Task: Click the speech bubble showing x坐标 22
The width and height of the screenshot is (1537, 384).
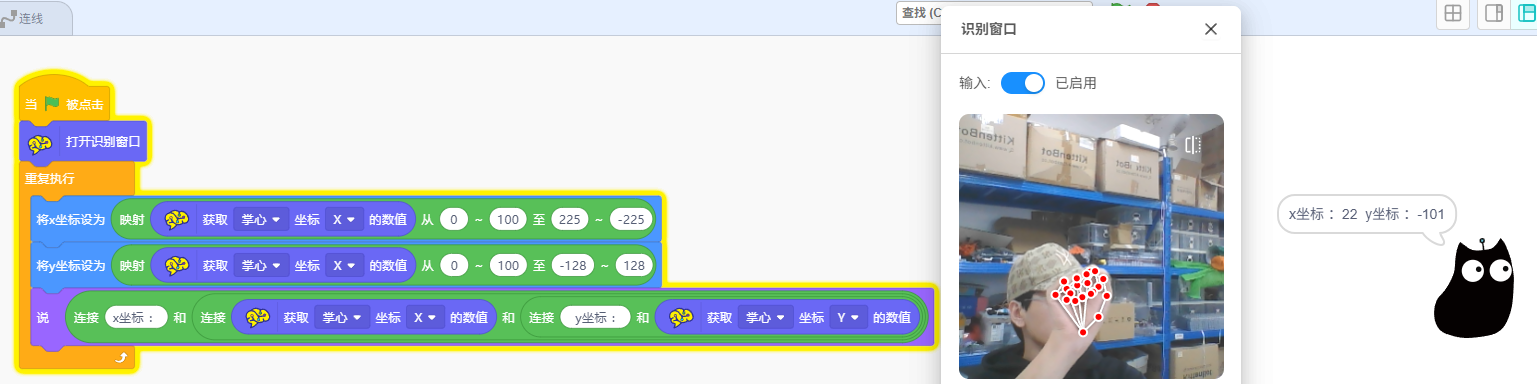Action: click(x=1367, y=214)
